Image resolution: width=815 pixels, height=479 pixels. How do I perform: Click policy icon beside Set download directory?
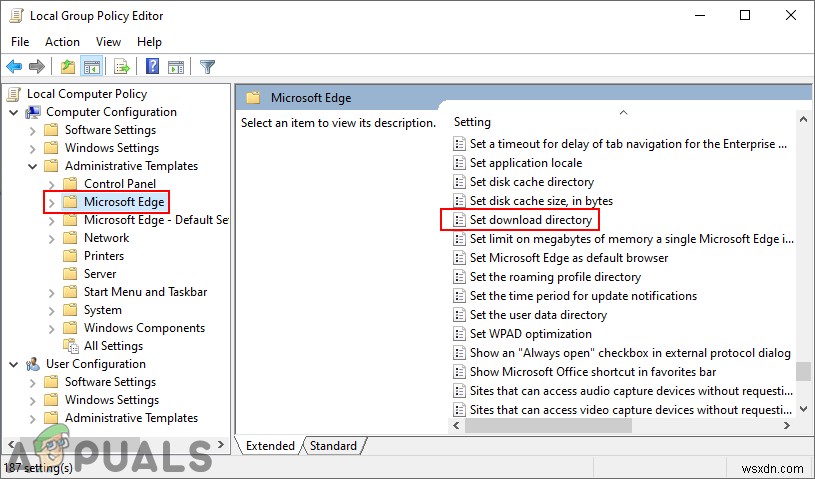tap(459, 220)
